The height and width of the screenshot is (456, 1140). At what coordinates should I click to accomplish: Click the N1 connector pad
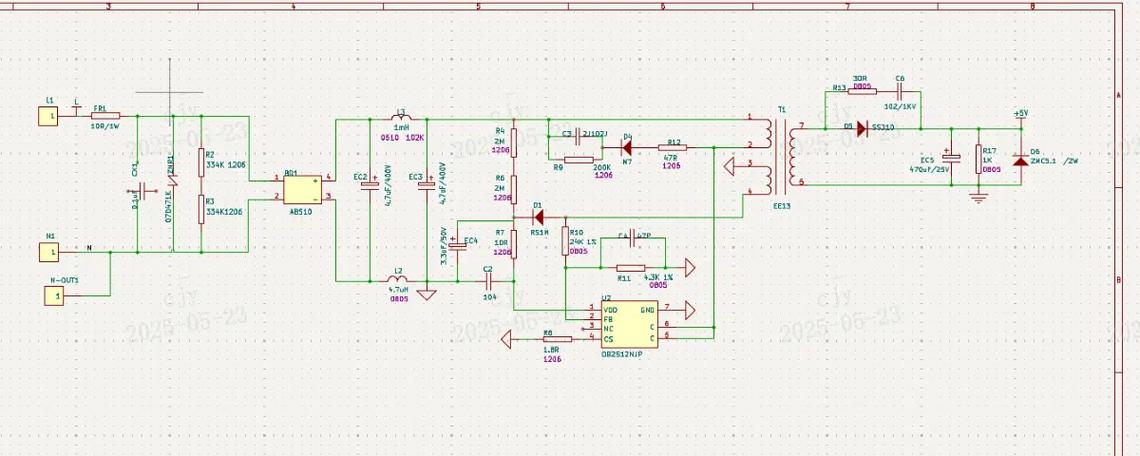click(49, 252)
